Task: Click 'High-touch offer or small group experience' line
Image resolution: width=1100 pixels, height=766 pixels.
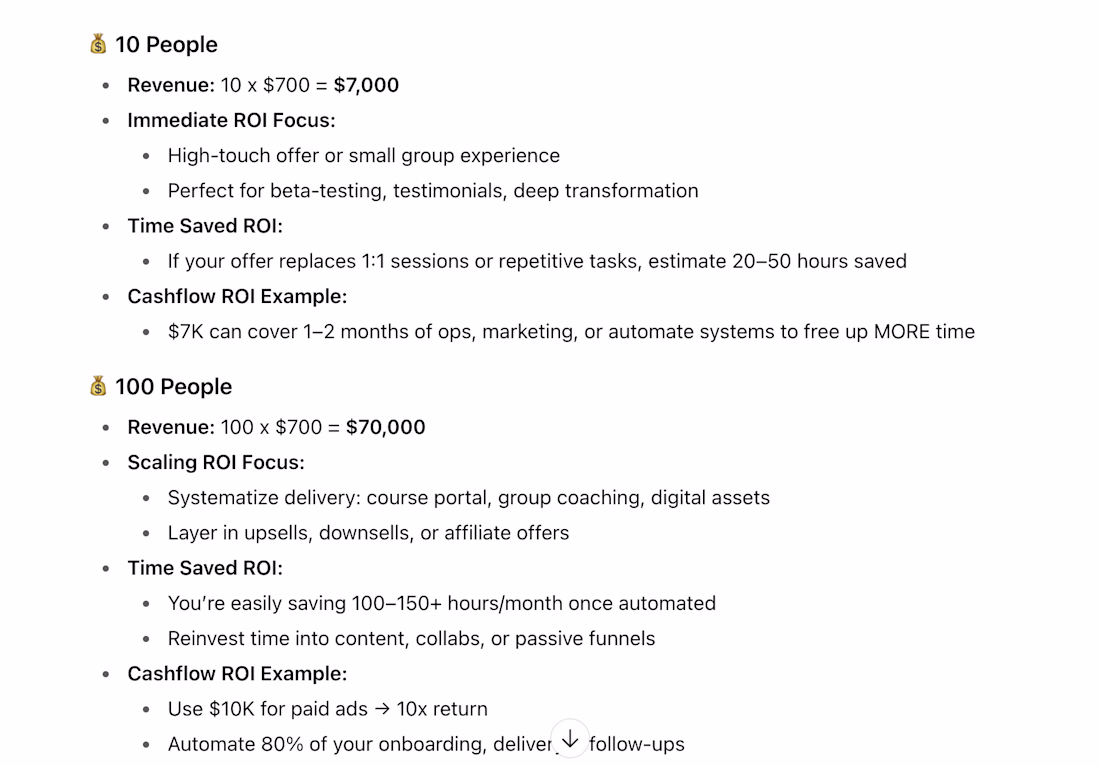Action: coord(363,156)
